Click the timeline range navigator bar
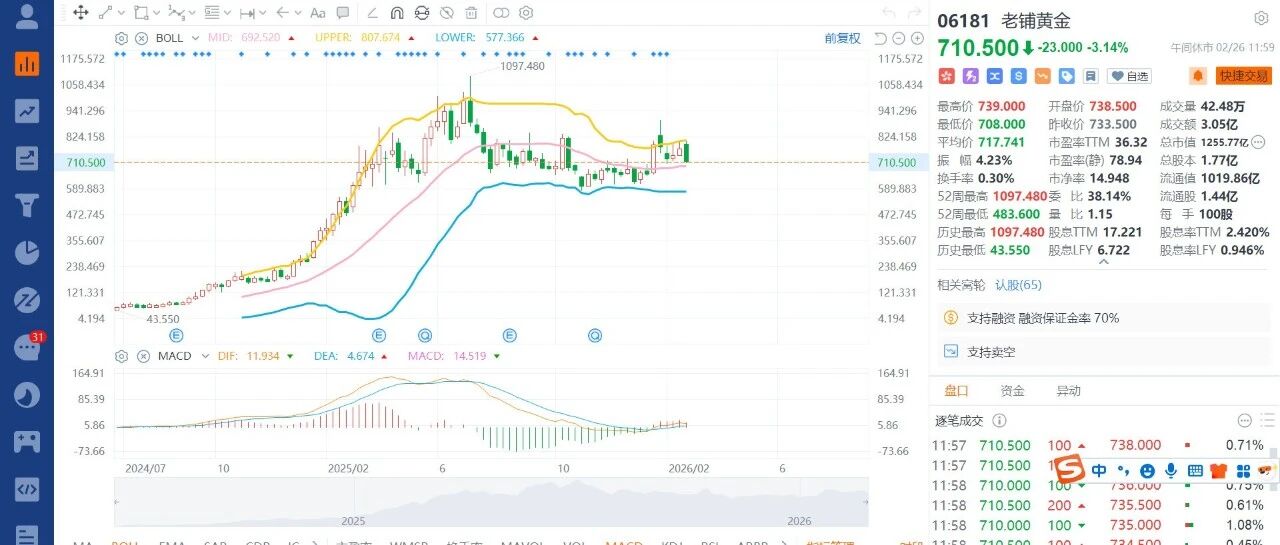1280x545 pixels. pos(491,501)
